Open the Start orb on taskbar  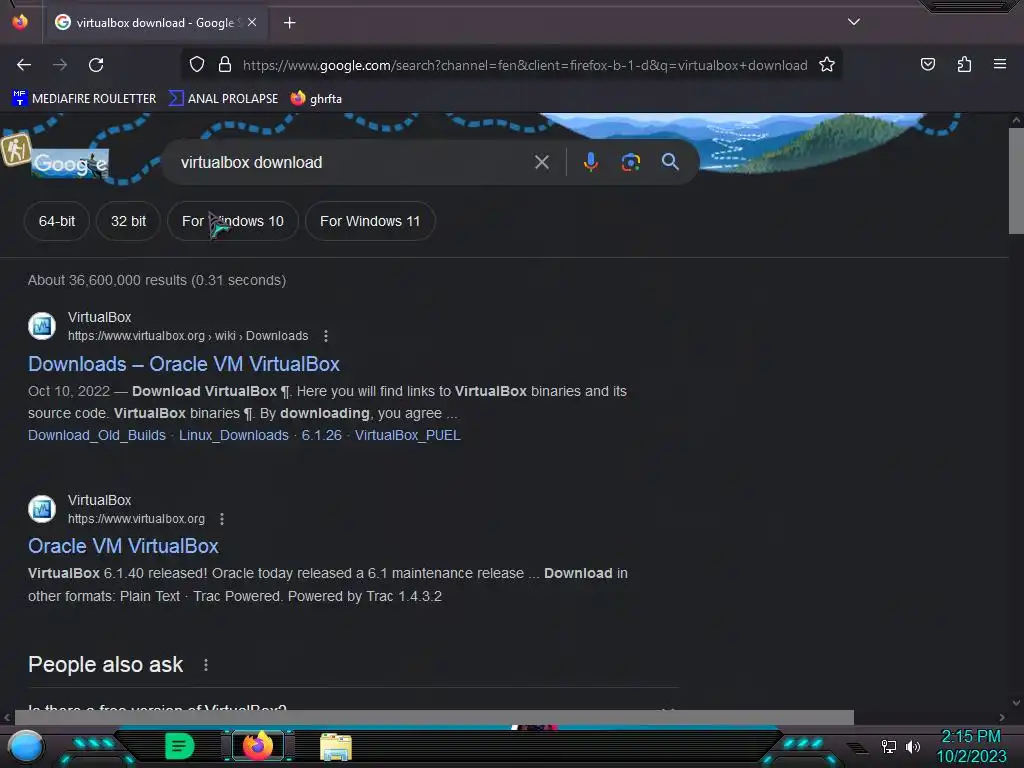(x=26, y=746)
